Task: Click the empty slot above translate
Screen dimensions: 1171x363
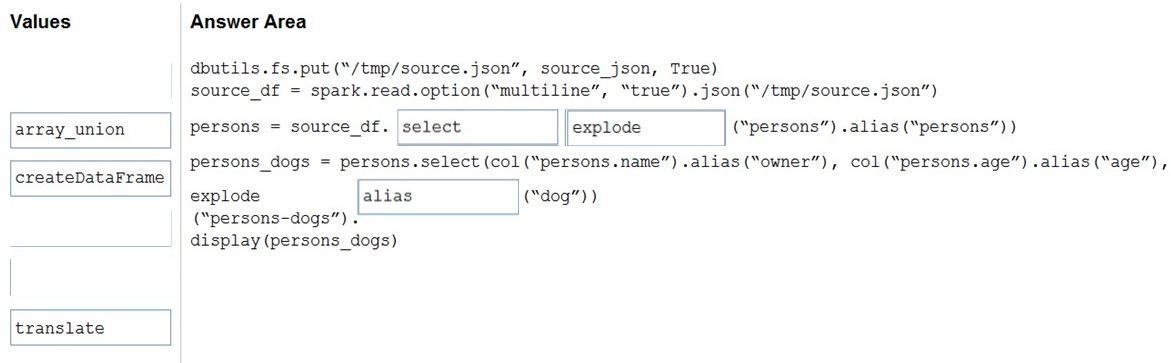Action: click(91, 278)
